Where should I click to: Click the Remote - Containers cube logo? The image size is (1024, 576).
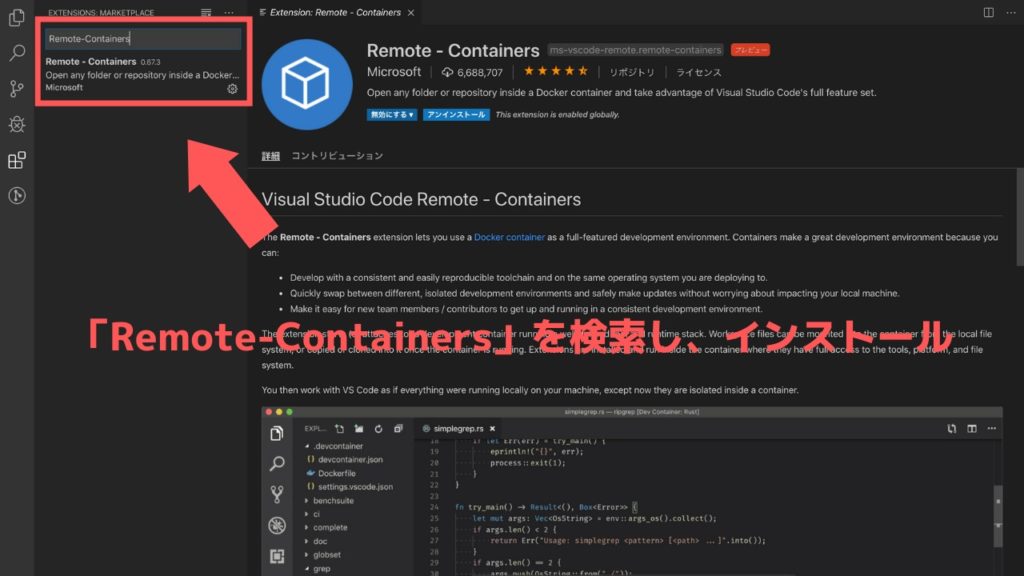(307, 84)
